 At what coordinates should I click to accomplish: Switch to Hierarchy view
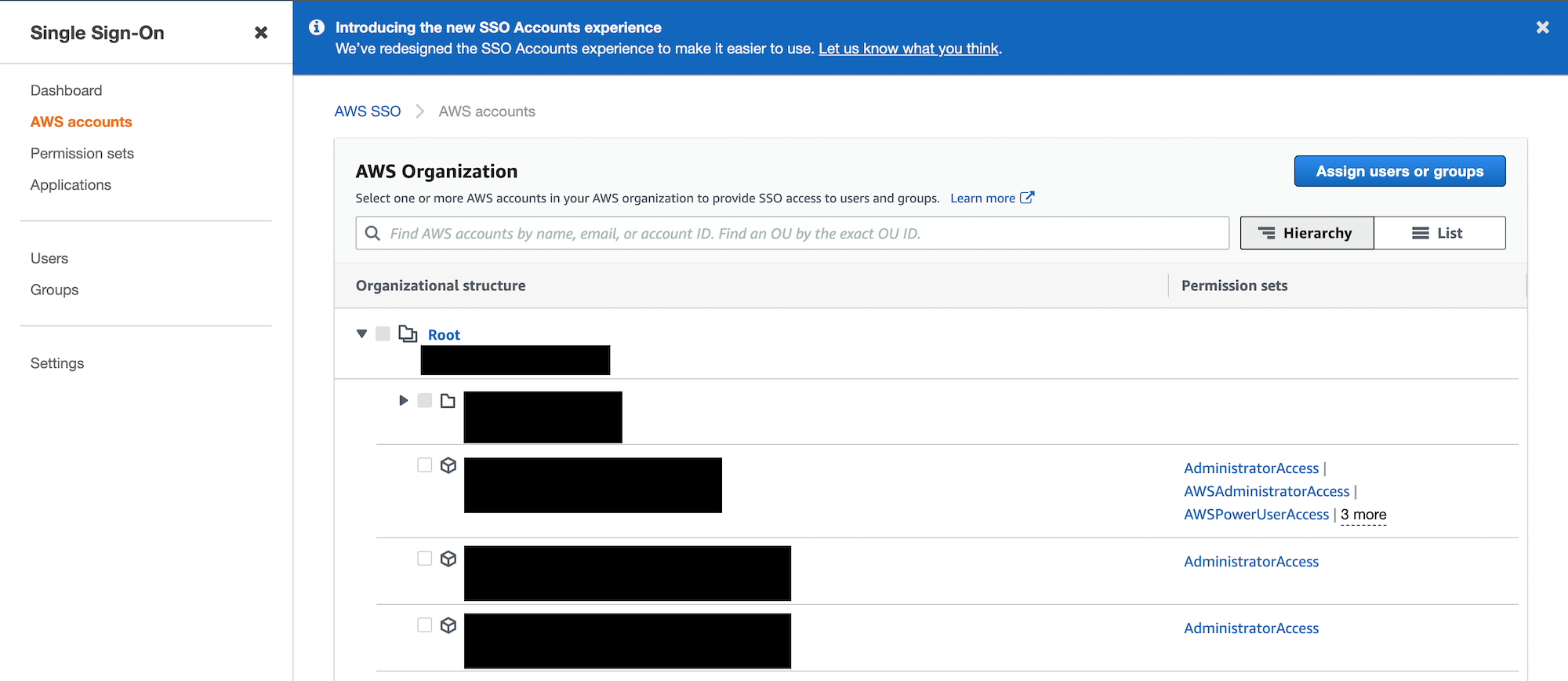point(1307,233)
